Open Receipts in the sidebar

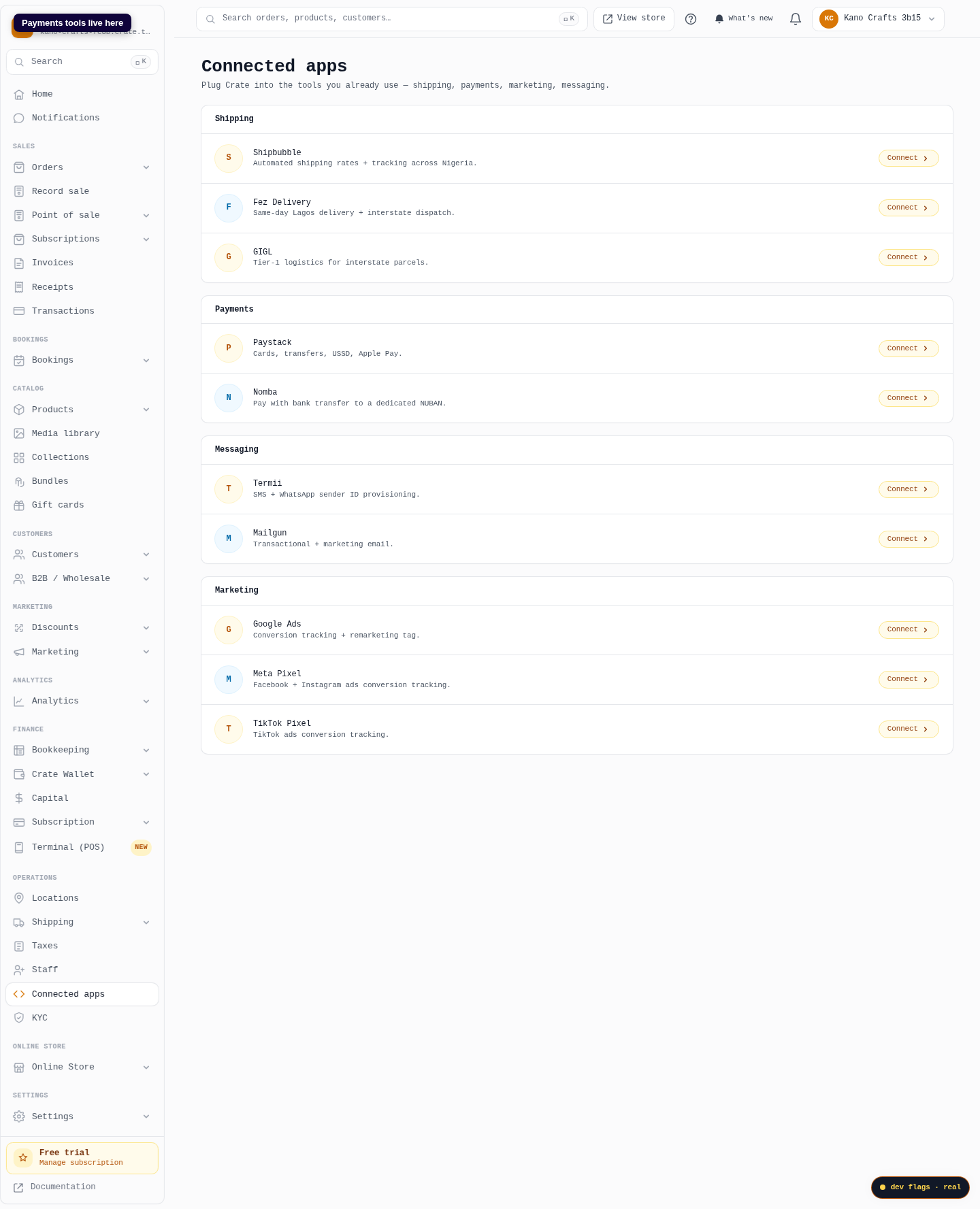pos(82,287)
